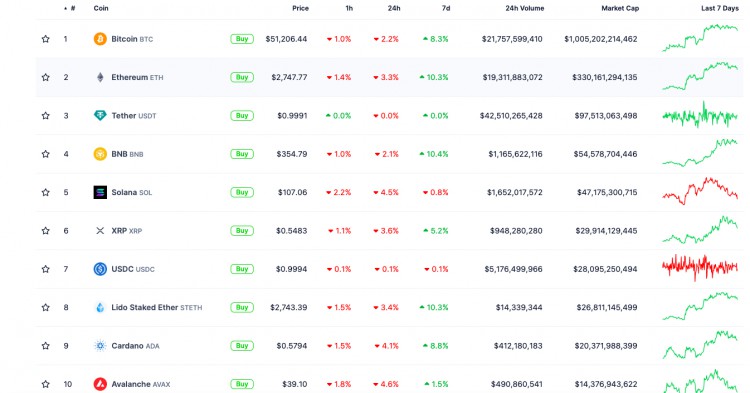Image resolution: width=750 pixels, height=393 pixels.
Task: Click the Buy button for Ethereum
Action: pyautogui.click(x=242, y=77)
